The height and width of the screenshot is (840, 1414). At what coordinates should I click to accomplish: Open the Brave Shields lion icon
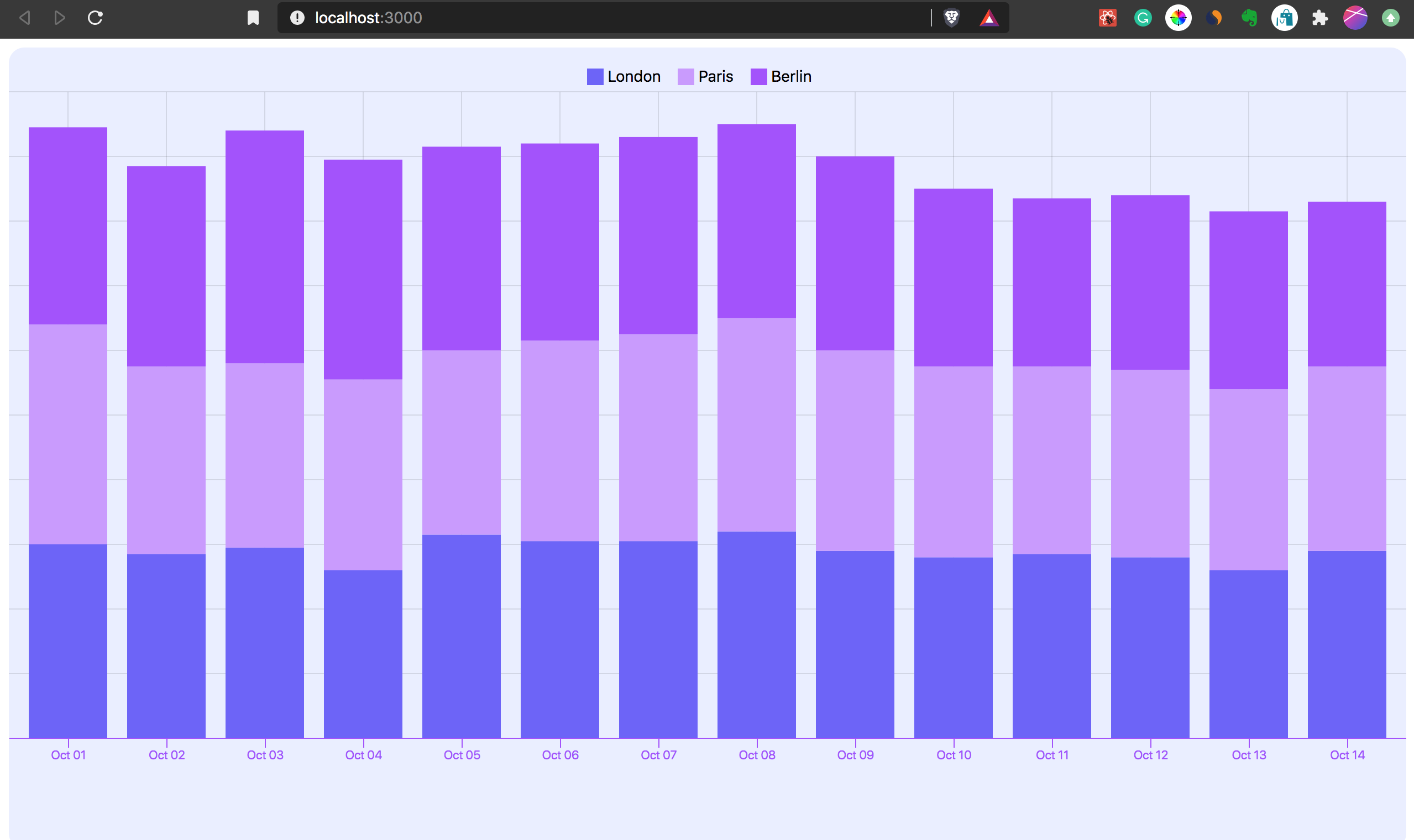[x=951, y=18]
